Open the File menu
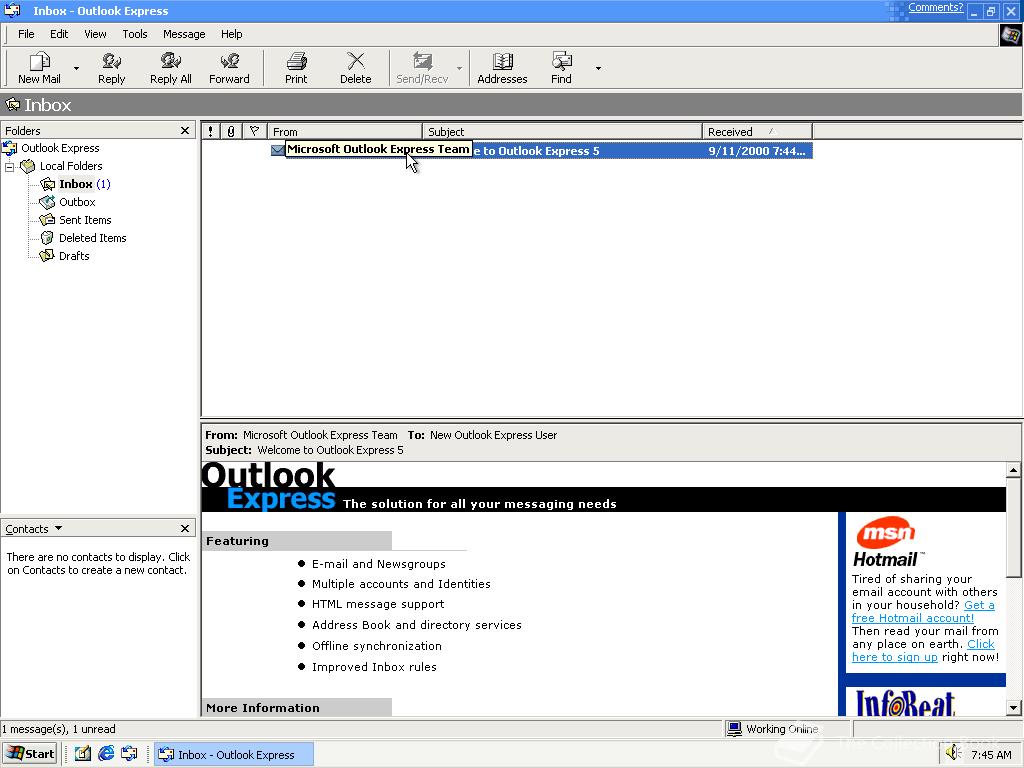Viewport: 1024px width, 768px height. tap(26, 34)
